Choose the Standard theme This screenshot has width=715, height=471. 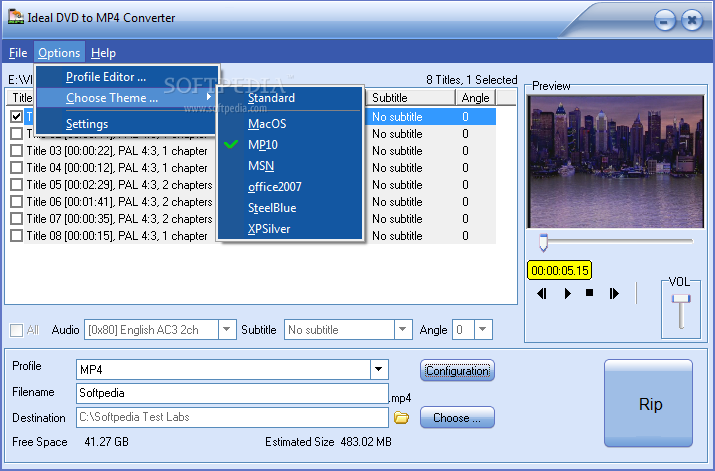click(290, 98)
